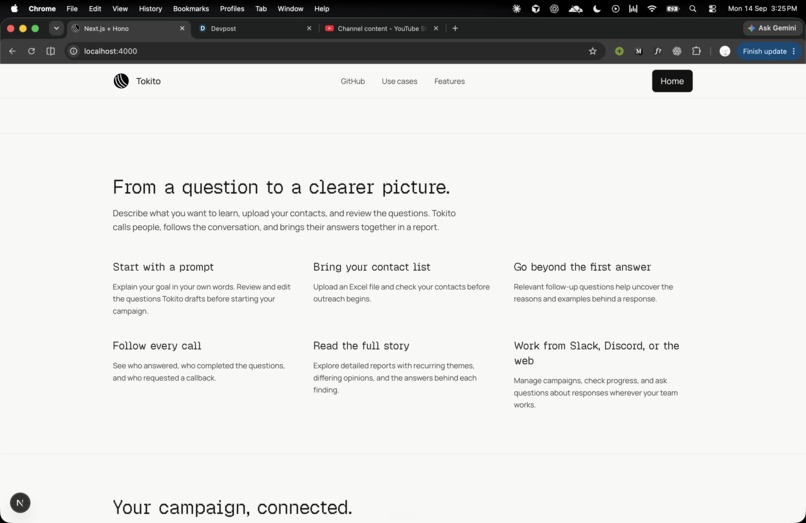Close the Devpost tab

(309, 28)
